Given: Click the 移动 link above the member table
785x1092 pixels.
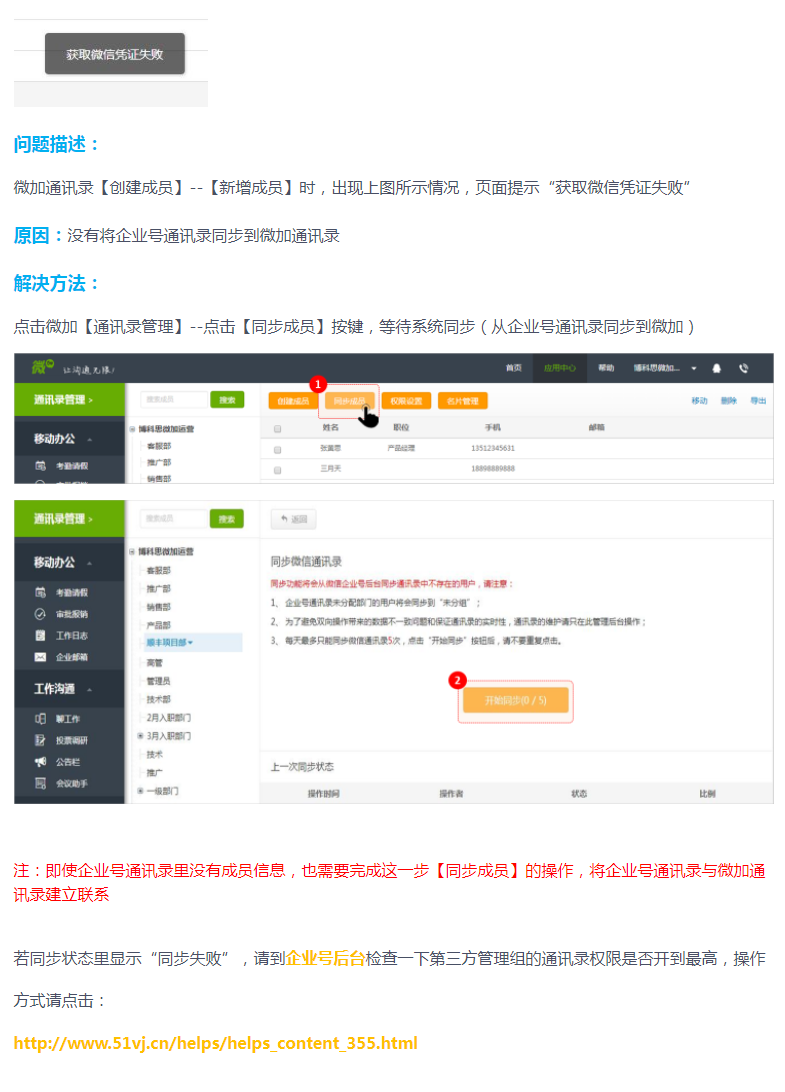Looking at the screenshot, I should pyautogui.click(x=699, y=401).
